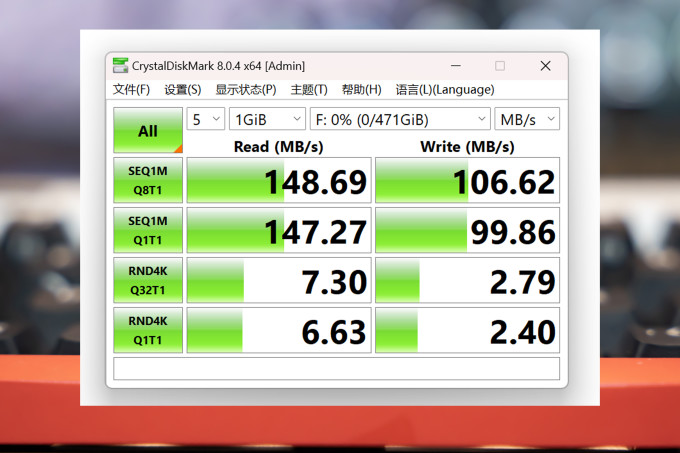Image resolution: width=680 pixels, height=453 pixels.
Task: Click the 6.63 random read result
Action: point(279,330)
